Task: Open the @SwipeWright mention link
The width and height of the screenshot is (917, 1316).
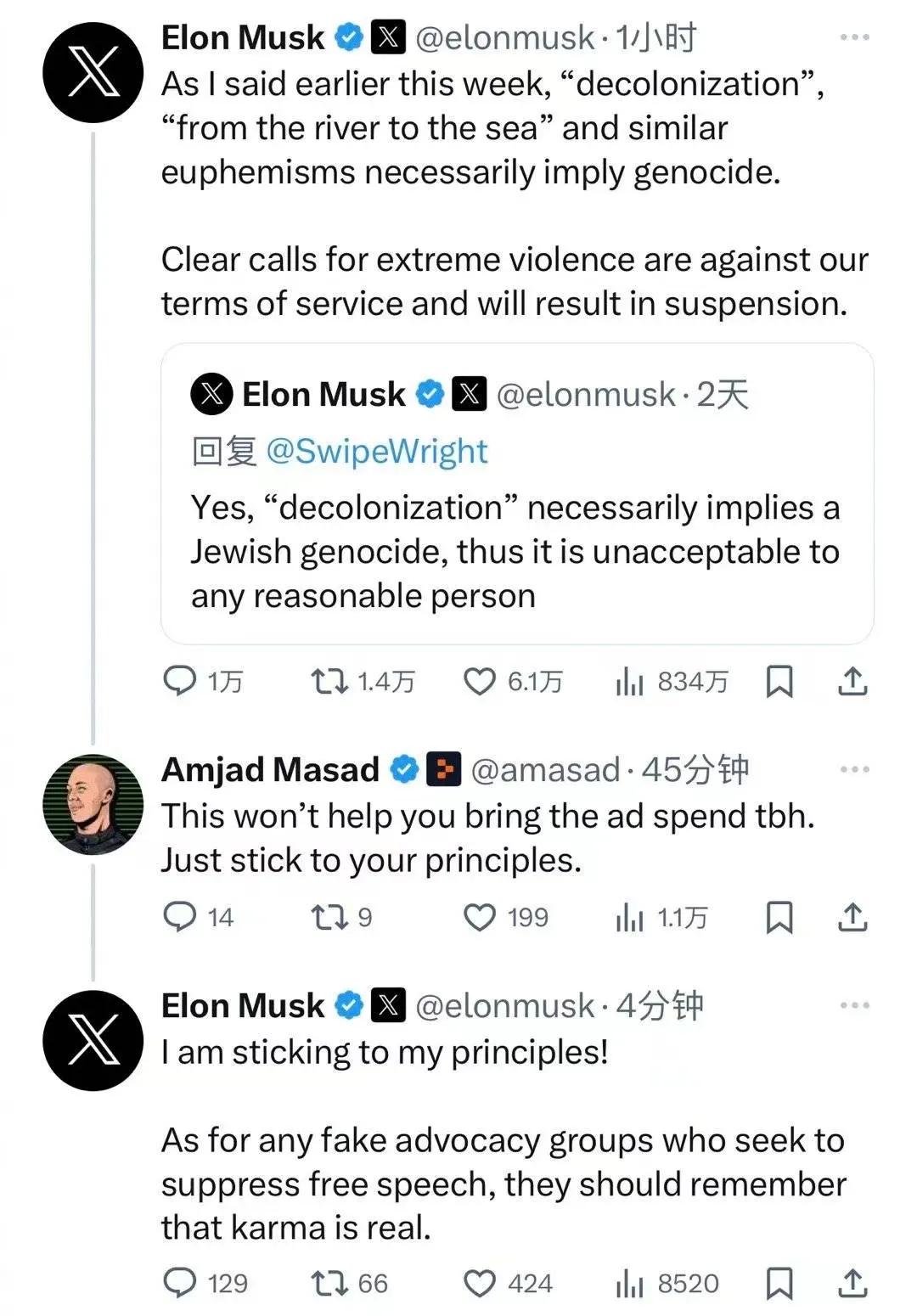Action: (377, 452)
